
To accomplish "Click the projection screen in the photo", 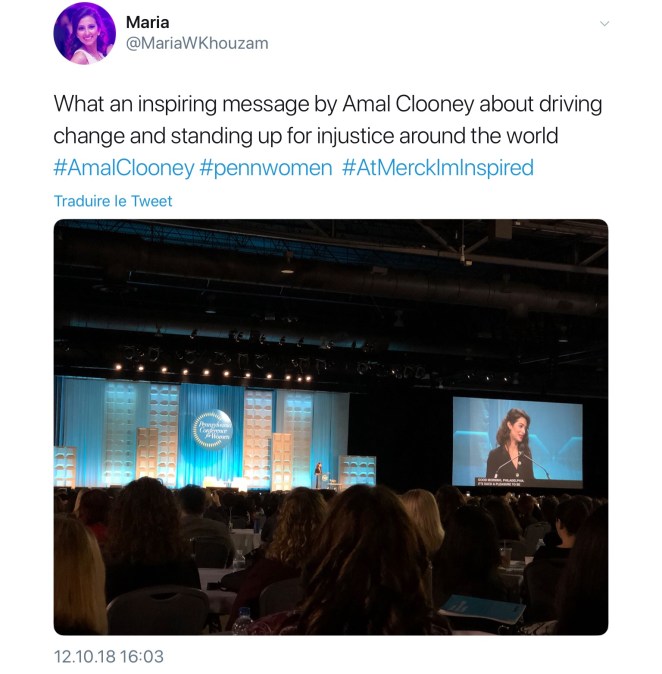I will coord(518,443).
